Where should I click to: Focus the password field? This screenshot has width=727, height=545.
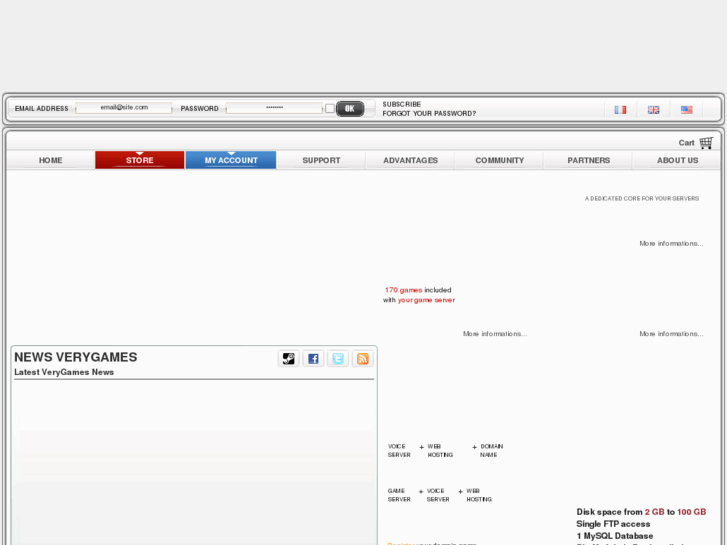(x=274, y=108)
